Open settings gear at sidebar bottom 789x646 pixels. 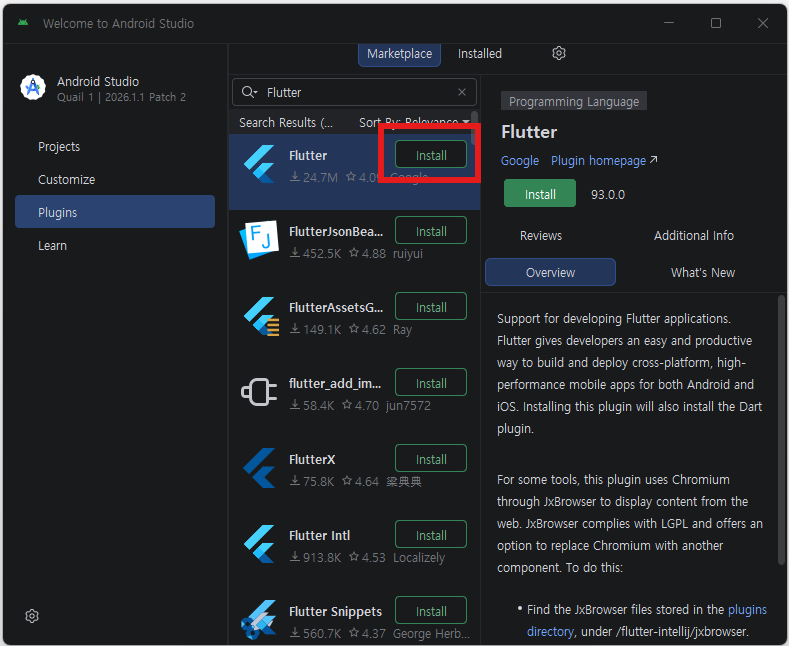tap(32, 616)
